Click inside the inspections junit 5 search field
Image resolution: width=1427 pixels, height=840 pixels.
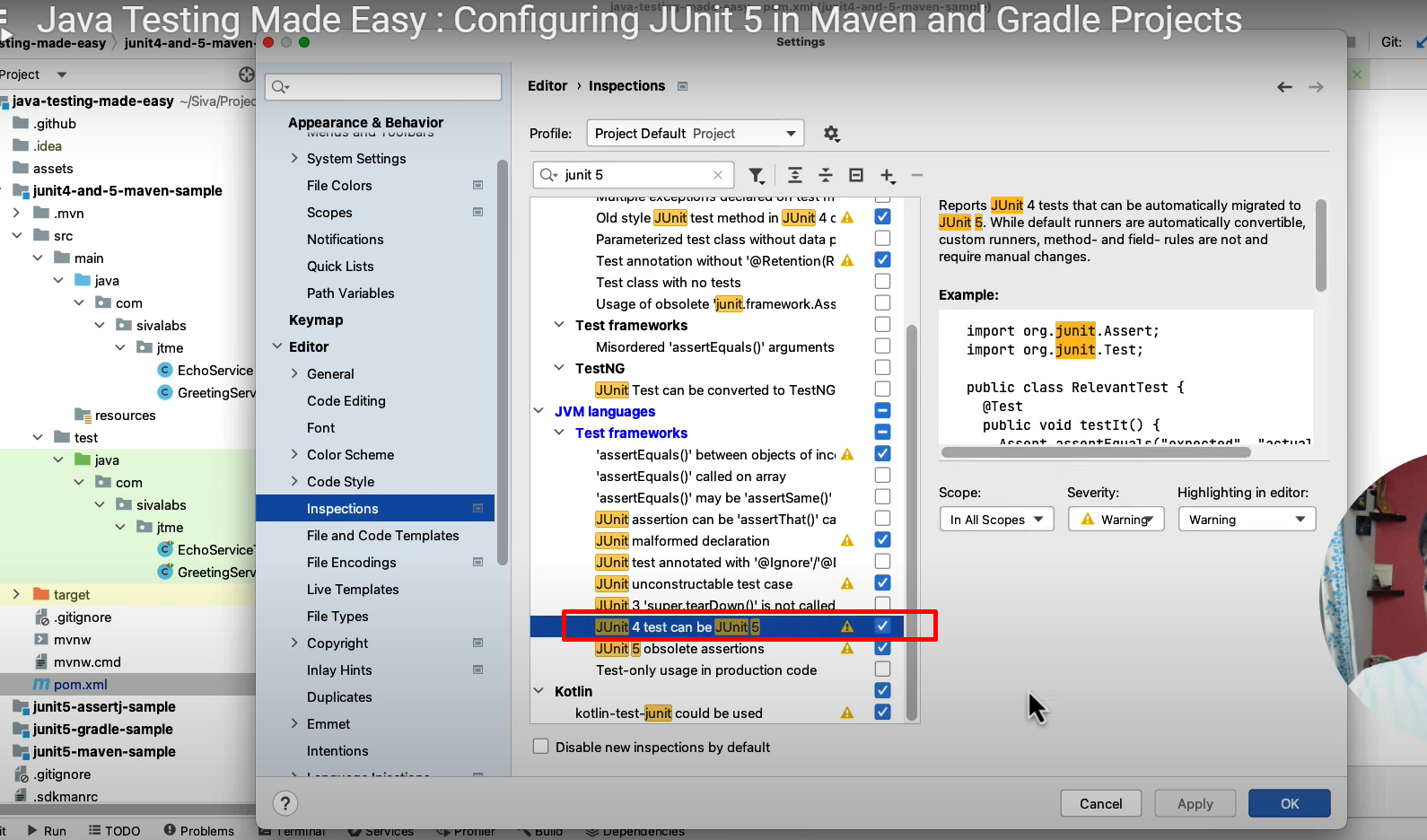pyautogui.click(x=634, y=175)
